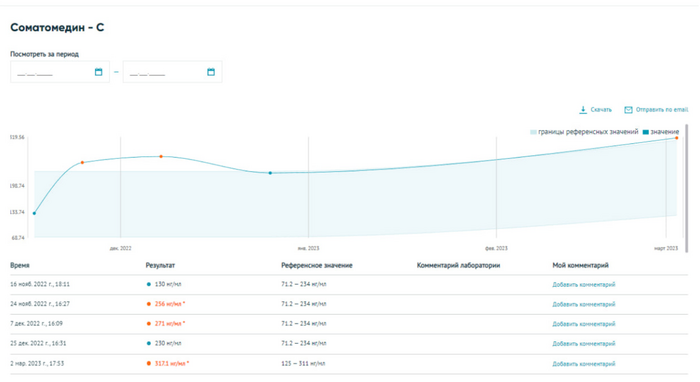700x382 pixels.
Task: Add comment for 2 мар. 2023 result
Action: 583,364
